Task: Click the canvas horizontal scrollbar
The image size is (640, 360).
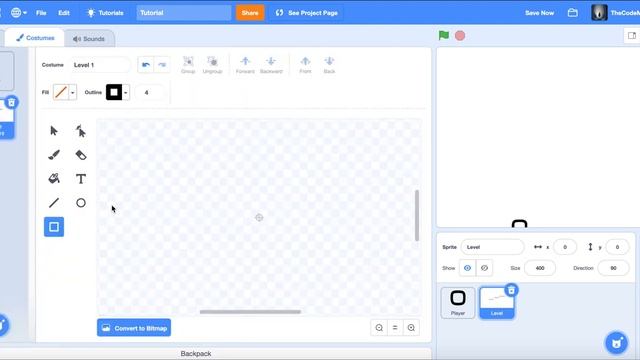Action: tap(250, 312)
